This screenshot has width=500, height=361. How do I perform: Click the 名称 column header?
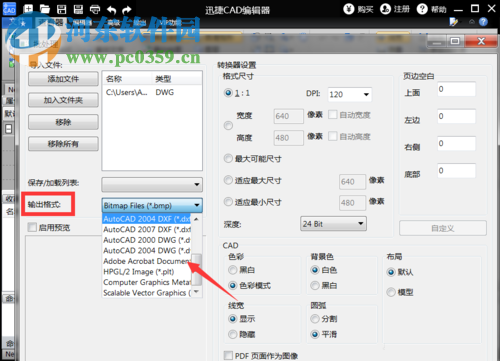(127, 79)
